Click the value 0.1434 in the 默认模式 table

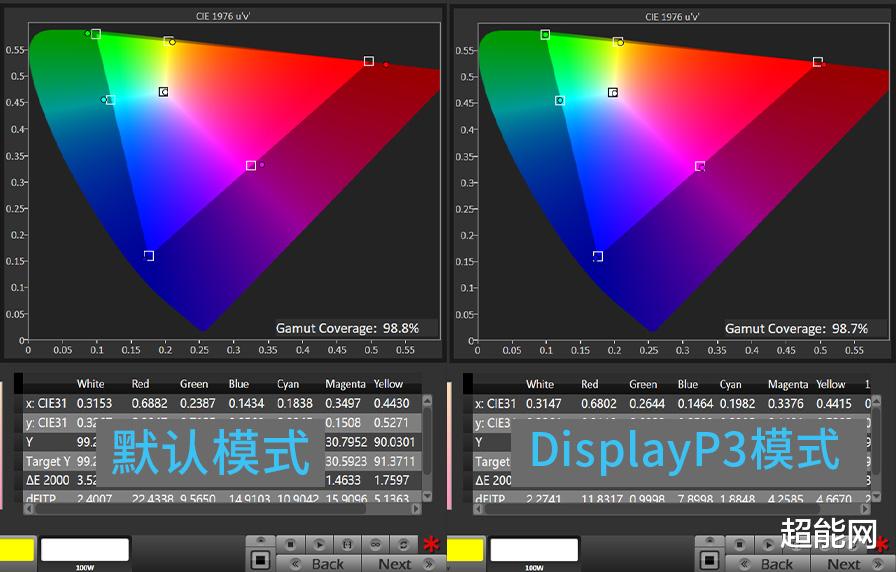tap(246, 403)
